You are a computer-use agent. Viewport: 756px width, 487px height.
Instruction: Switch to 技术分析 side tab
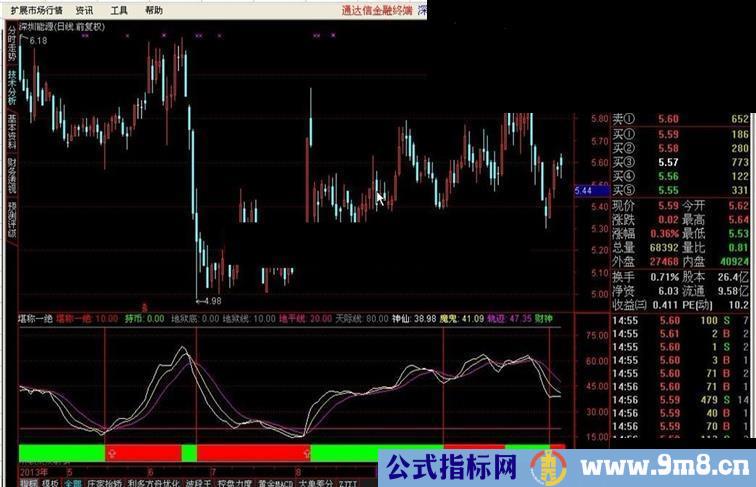click(12, 87)
